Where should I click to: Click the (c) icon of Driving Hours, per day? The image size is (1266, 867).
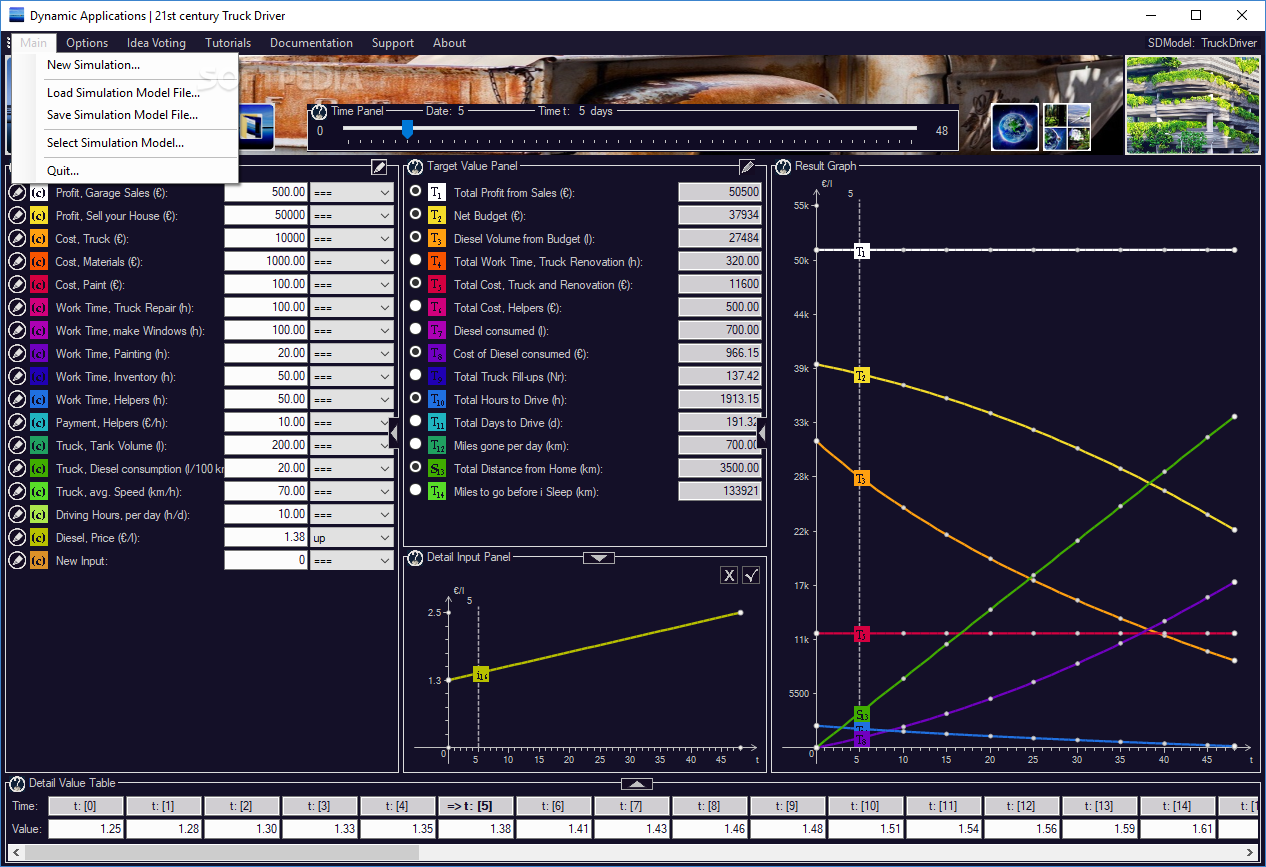[x=39, y=514]
